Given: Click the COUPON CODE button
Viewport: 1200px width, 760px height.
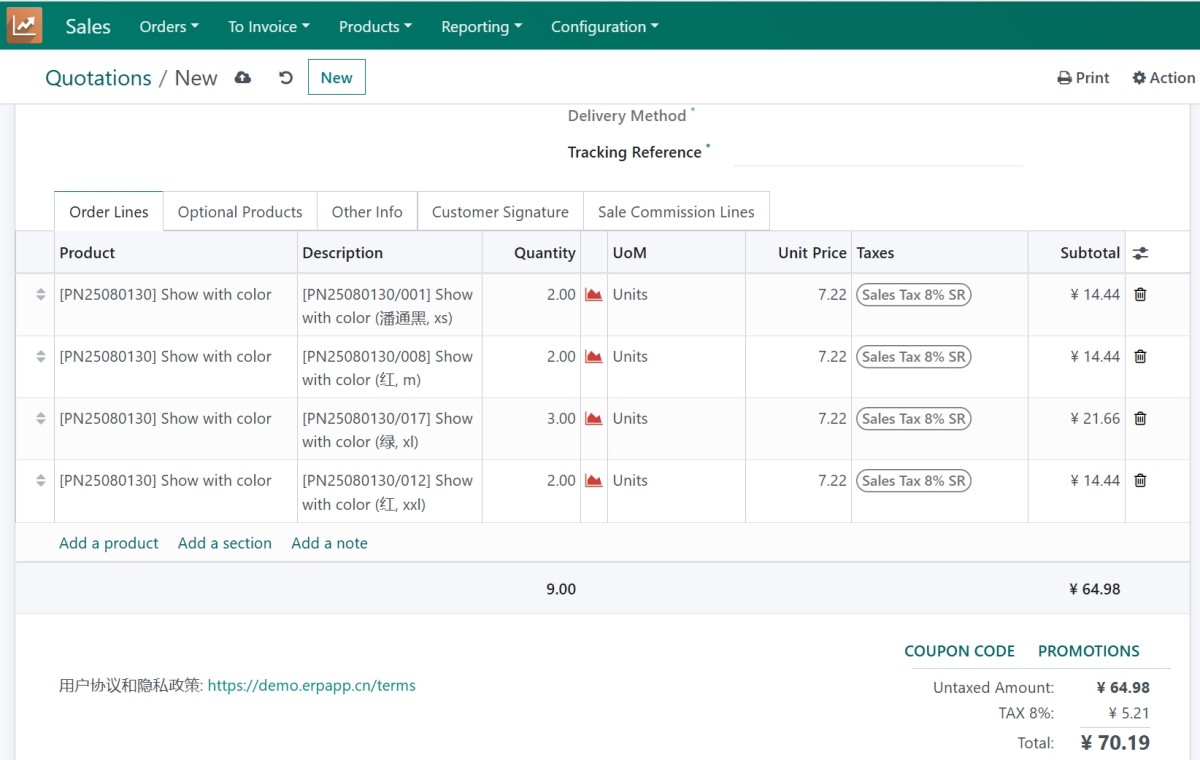Looking at the screenshot, I should pyautogui.click(x=959, y=651).
